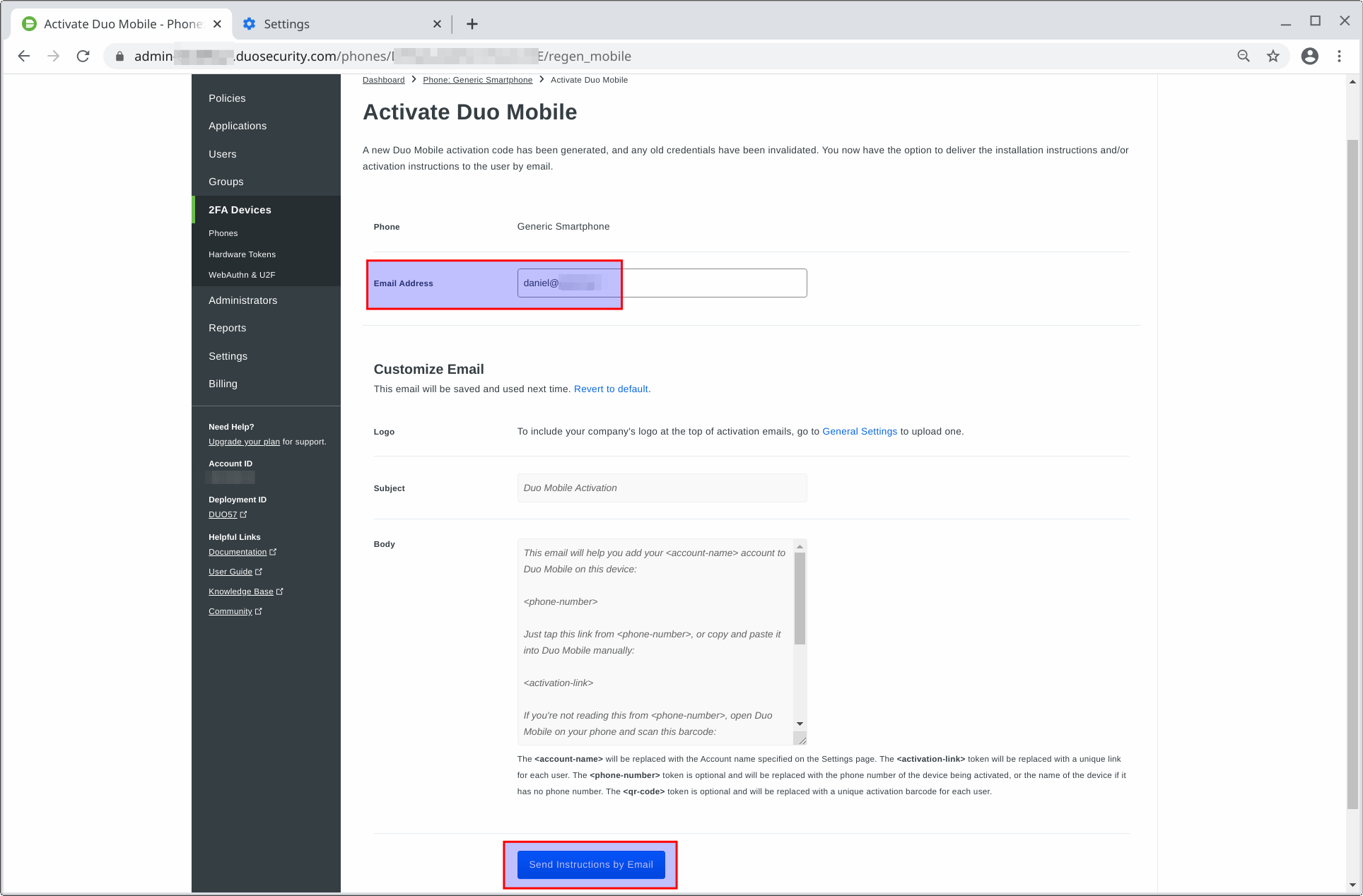Click the Revert to default link

611,389
